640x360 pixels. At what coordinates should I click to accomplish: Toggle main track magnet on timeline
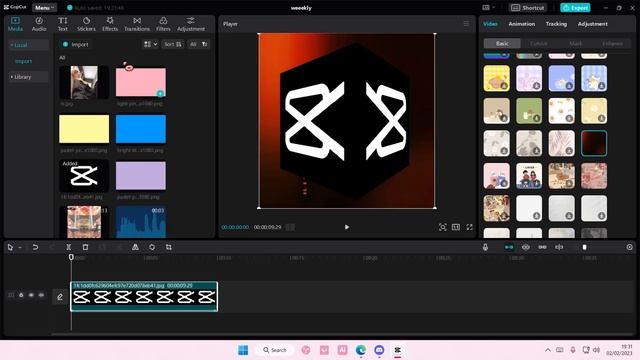[x=509, y=247]
